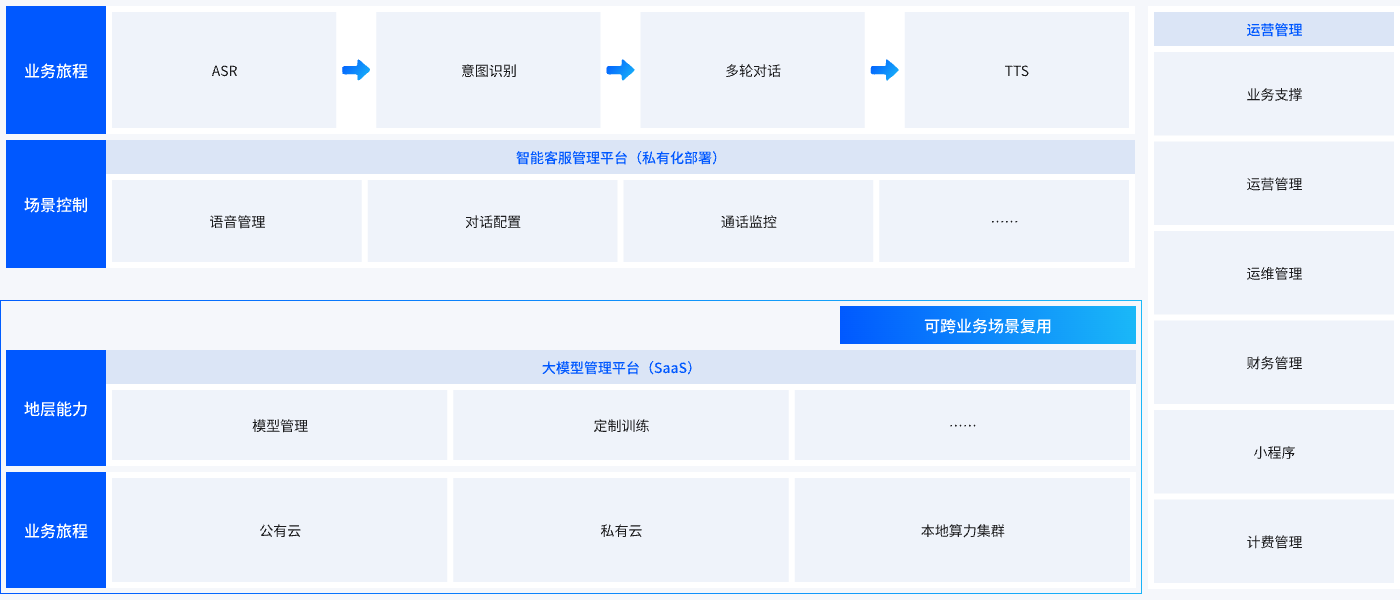Open 业务支撑 in the right column
Viewport: 1400px width, 600px height.
(1274, 95)
